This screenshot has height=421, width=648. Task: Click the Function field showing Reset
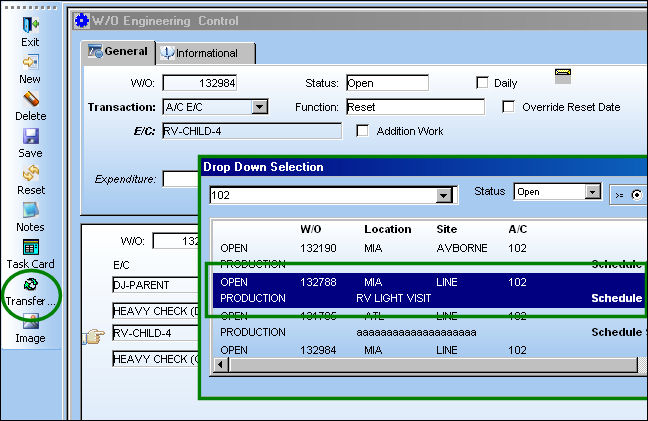pos(415,107)
